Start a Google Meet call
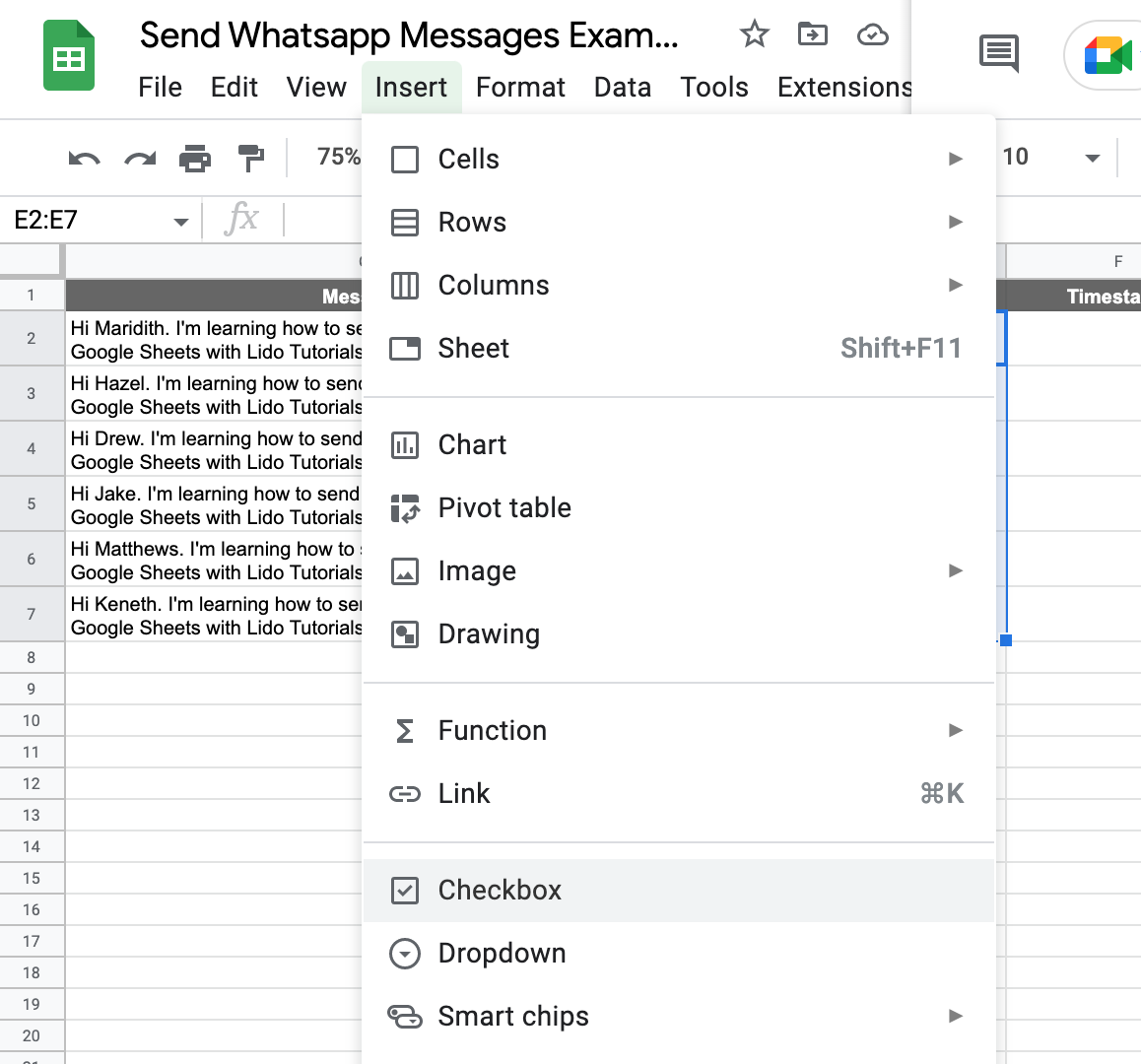 tap(1107, 55)
